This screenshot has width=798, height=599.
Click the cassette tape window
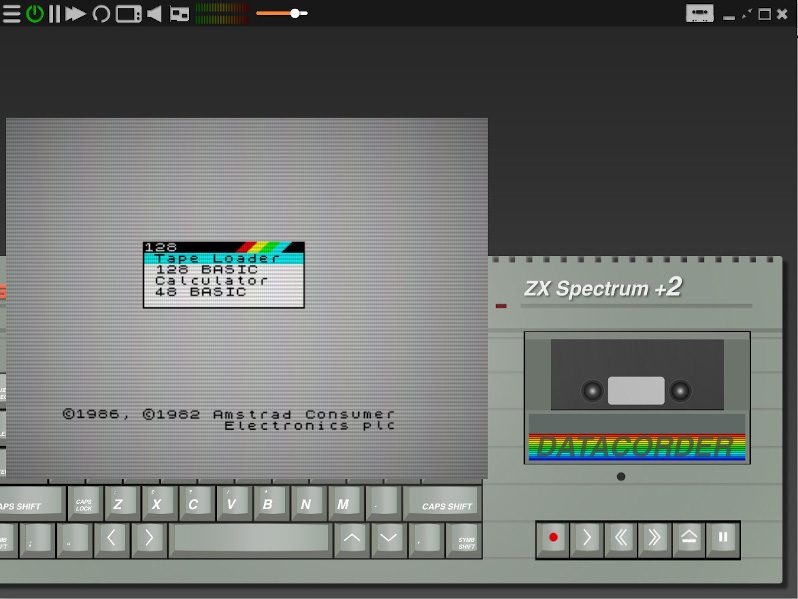(637, 374)
